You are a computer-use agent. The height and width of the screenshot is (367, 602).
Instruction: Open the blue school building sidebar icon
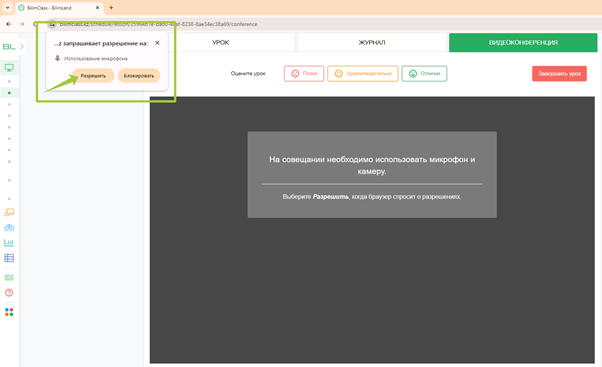click(9, 228)
